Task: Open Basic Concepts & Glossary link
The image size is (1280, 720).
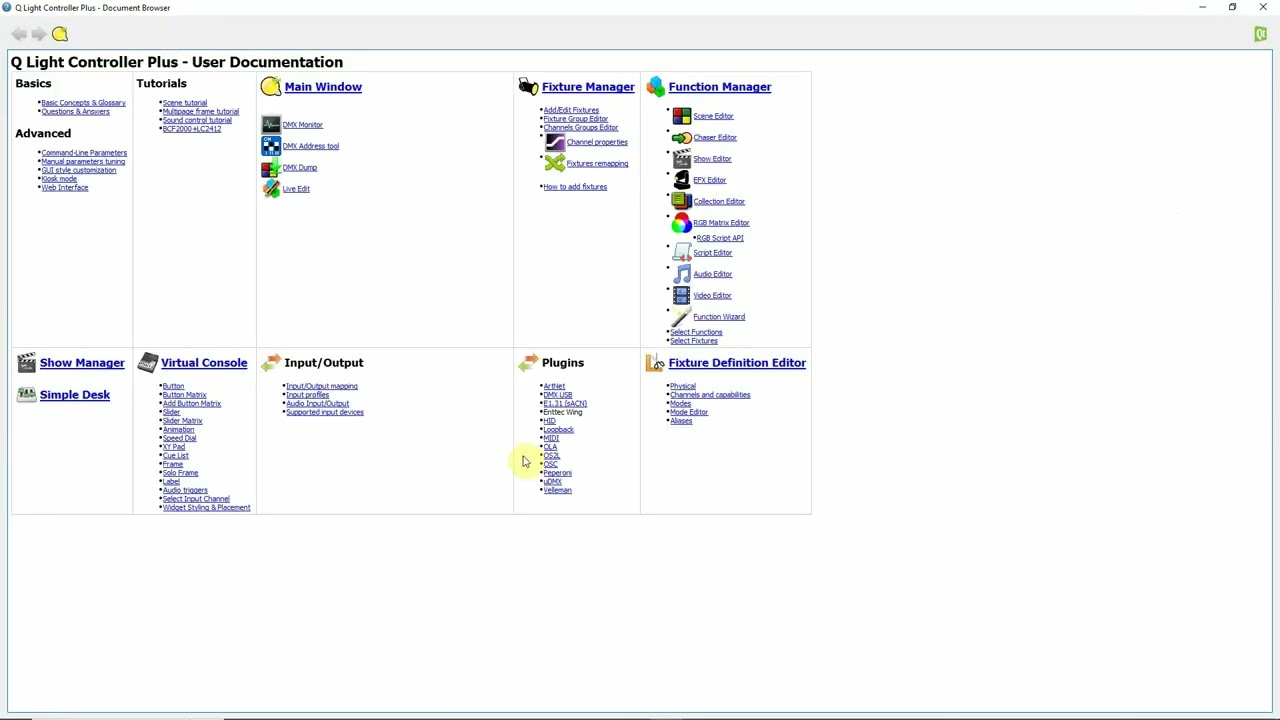Action: point(83,103)
